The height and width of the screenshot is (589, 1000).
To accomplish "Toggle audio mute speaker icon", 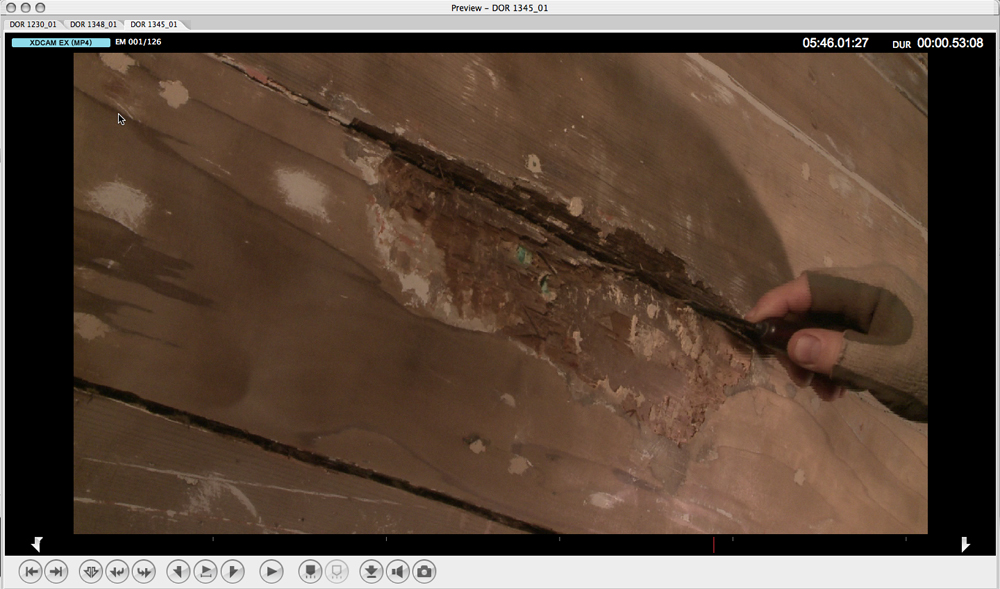I will (398, 571).
